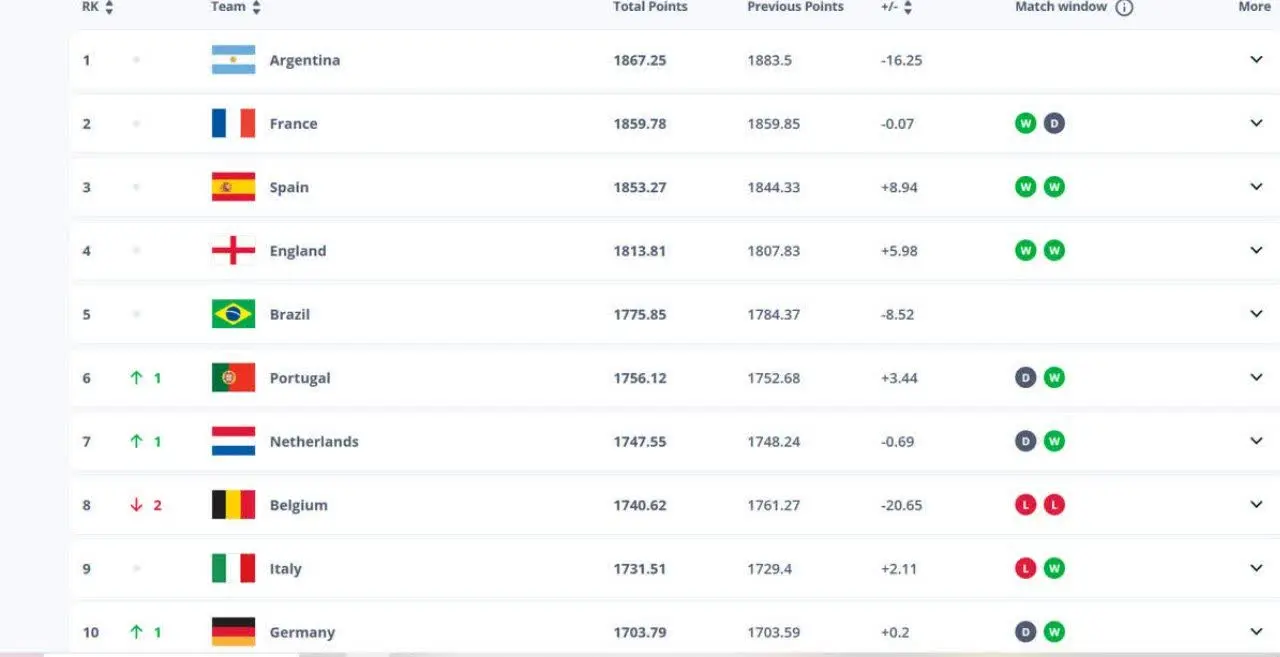Image resolution: width=1280 pixels, height=657 pixels.
Task: Expand the Argentina row details
Action: [1256, 60]
